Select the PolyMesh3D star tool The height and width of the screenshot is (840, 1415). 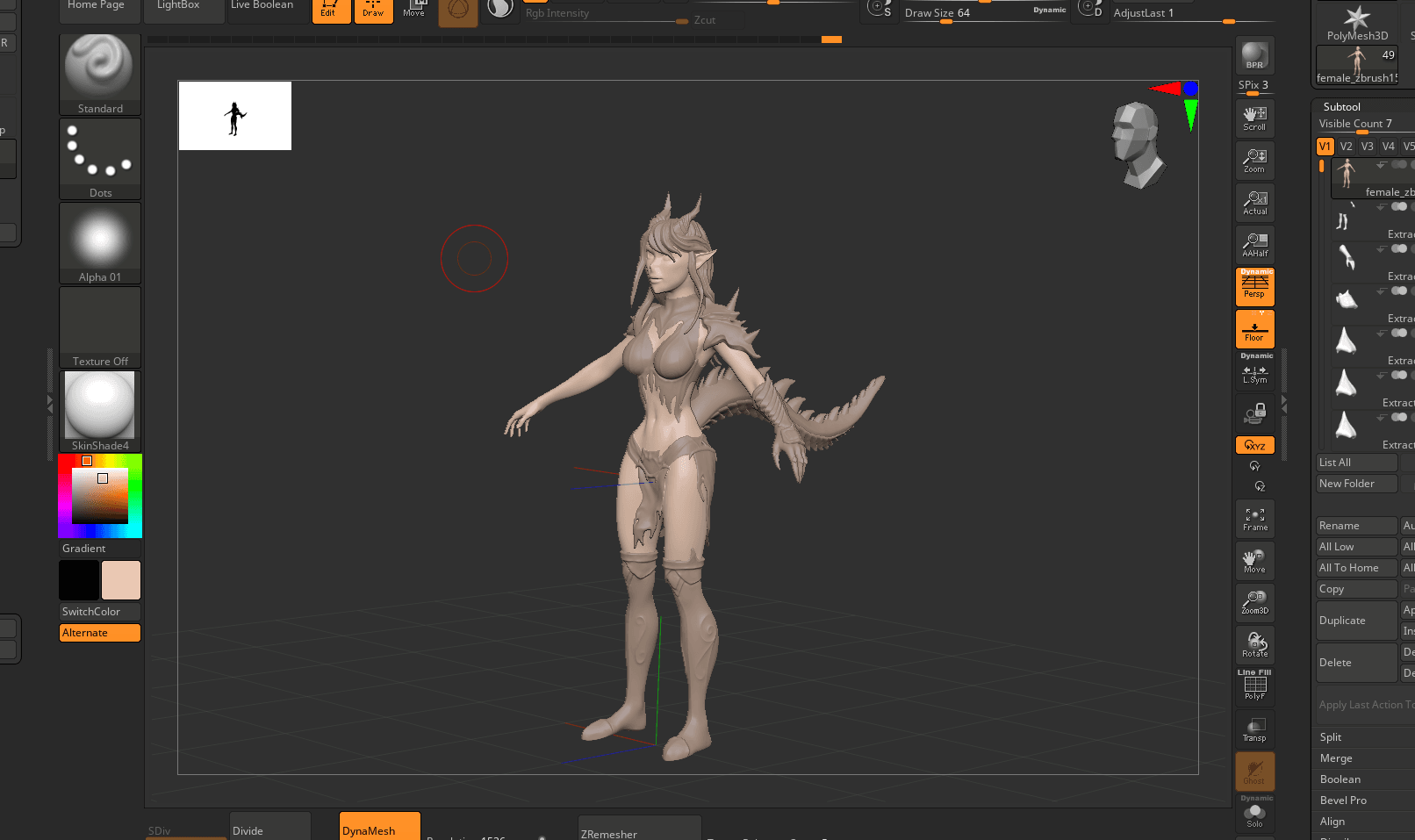1357,21
